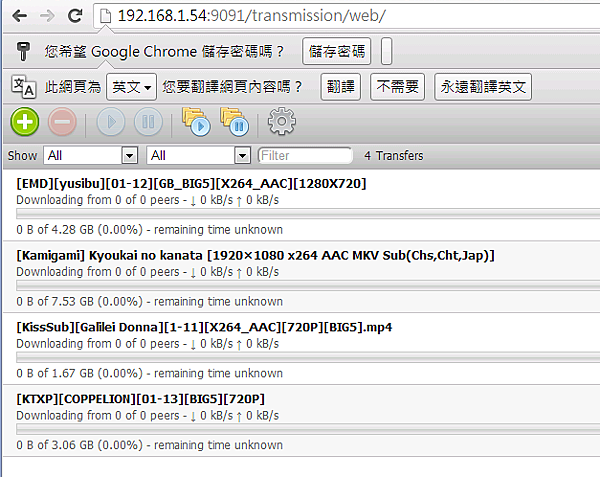Click the 永遠翻譯英文 button
Image resolution: width=600 pixels, height=477 pixels.
(x=483, y=87)
